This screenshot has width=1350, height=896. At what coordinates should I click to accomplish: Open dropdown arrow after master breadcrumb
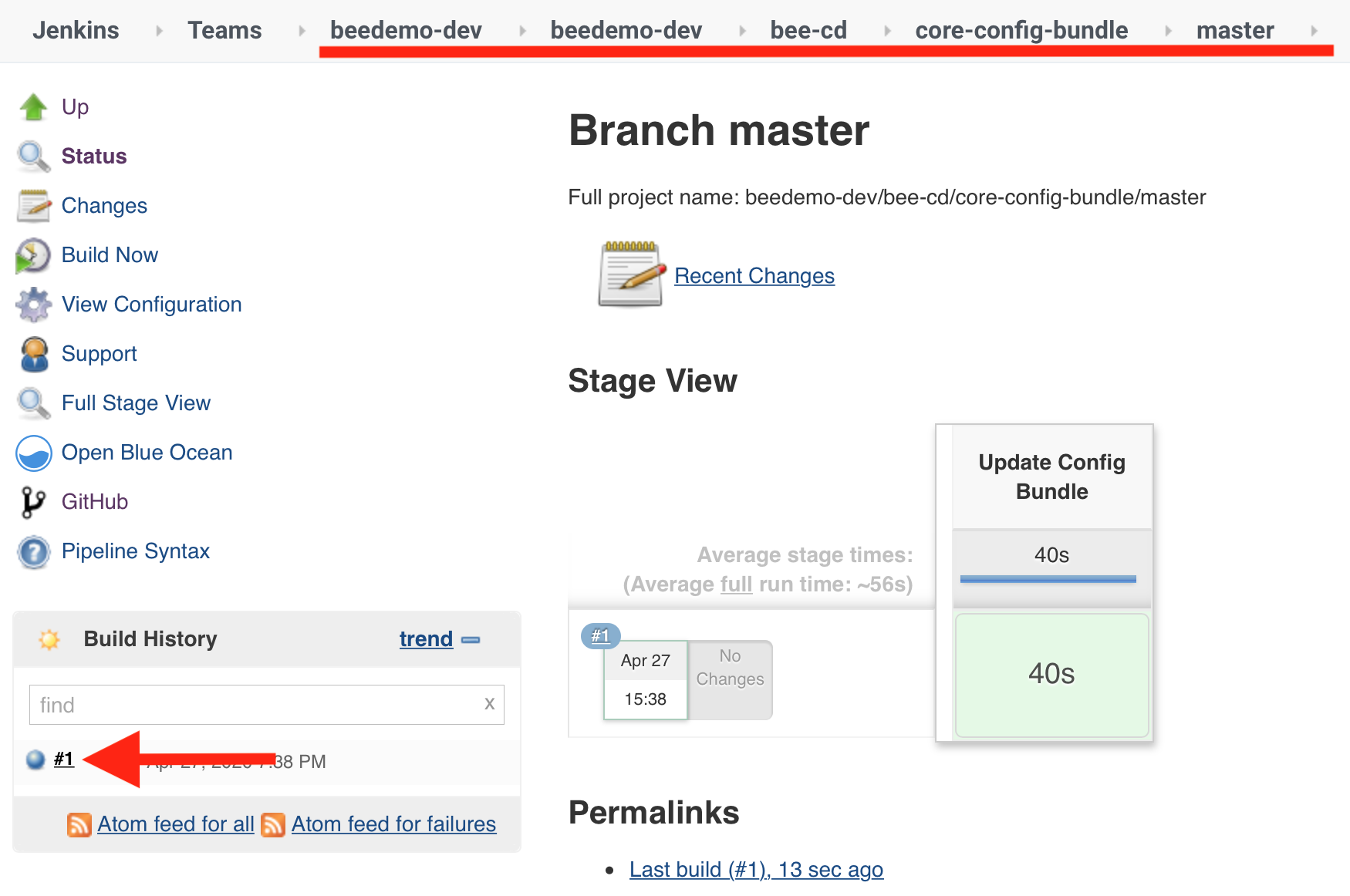click(x=1314, y=31)
